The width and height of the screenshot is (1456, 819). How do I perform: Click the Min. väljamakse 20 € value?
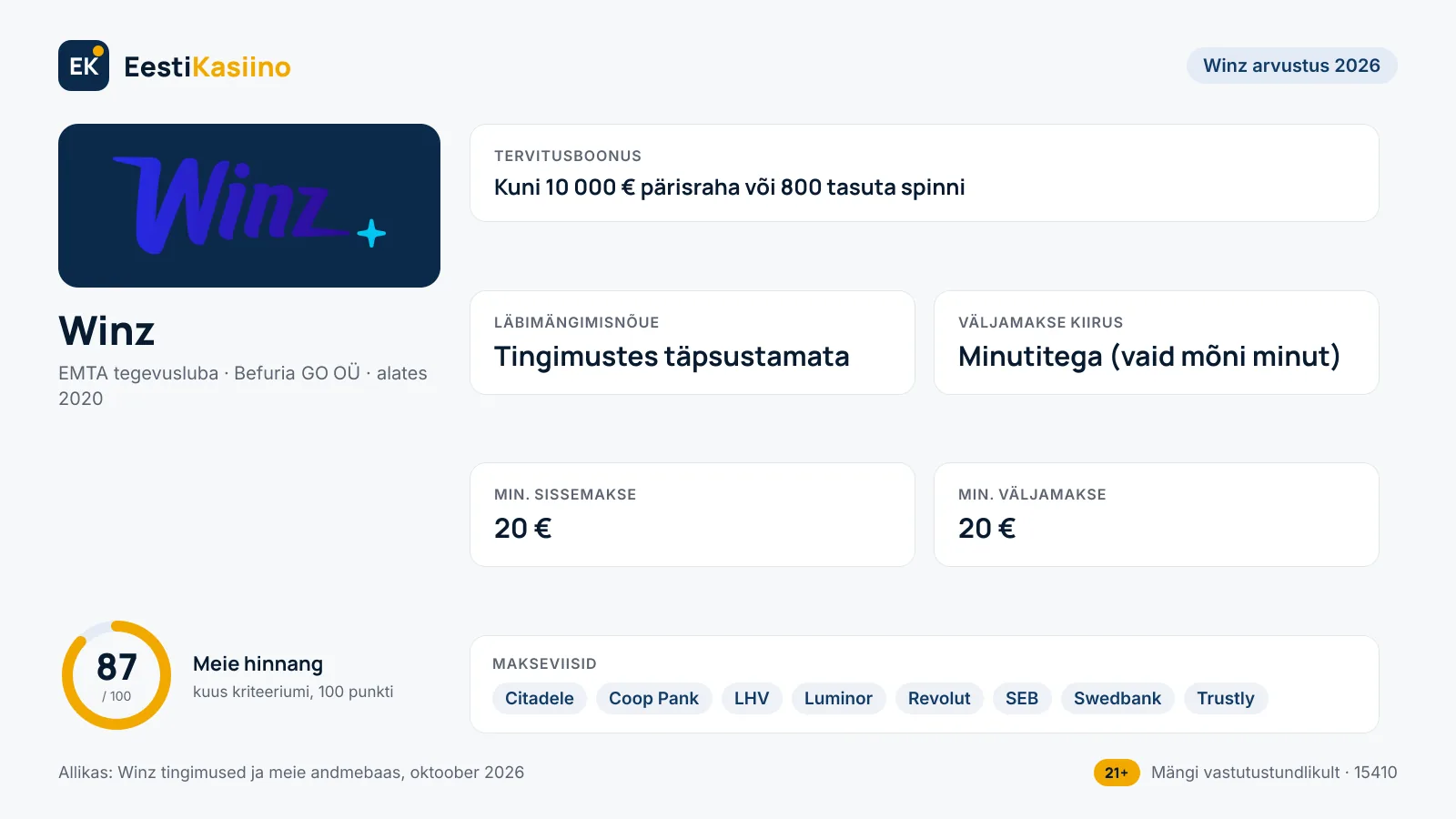click(987, 529)
